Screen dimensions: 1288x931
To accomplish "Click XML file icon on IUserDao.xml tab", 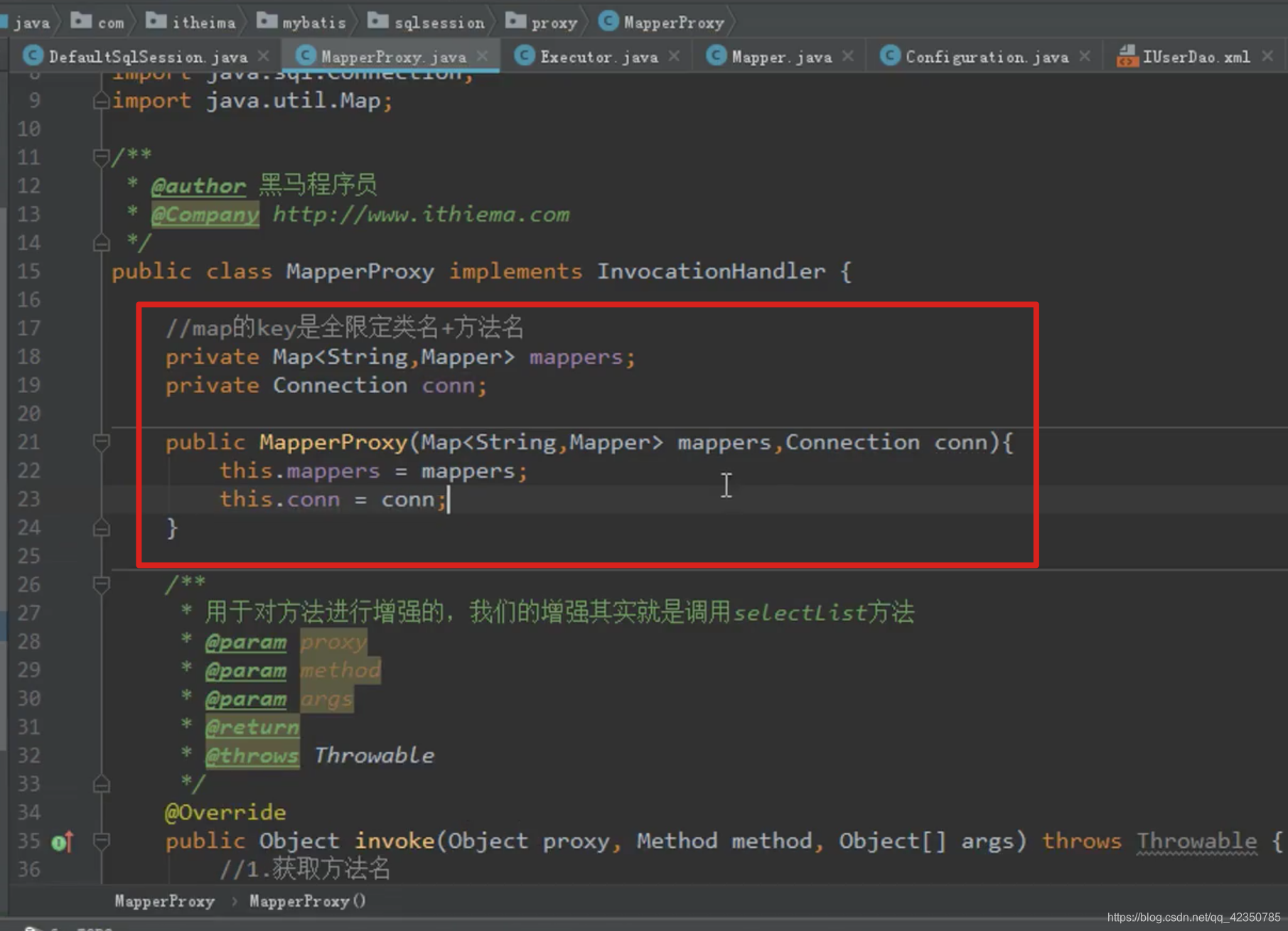I will point(1127,56).
